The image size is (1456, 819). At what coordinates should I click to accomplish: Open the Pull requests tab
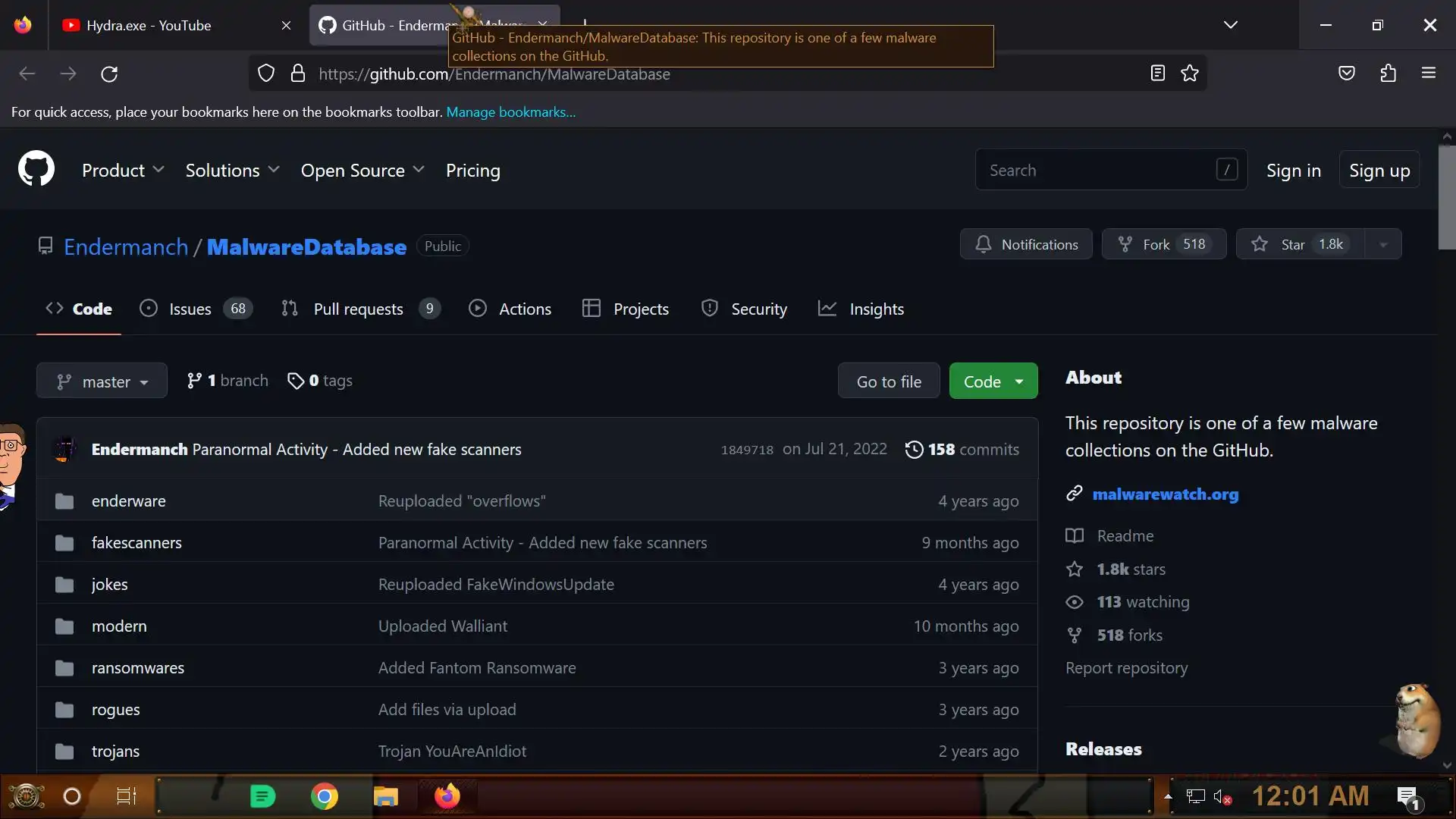[358, 309]
